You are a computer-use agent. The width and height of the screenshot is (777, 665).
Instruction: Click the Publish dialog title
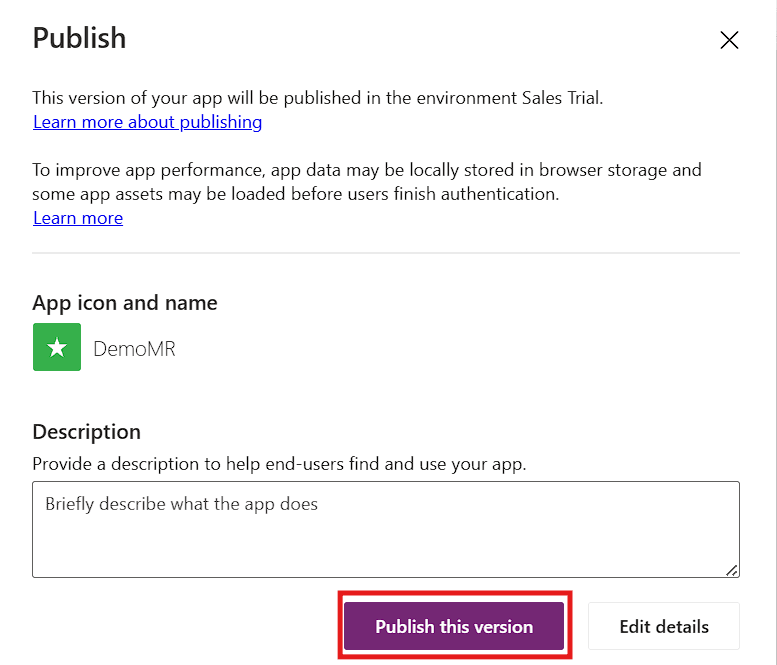[x=80, y=38]
